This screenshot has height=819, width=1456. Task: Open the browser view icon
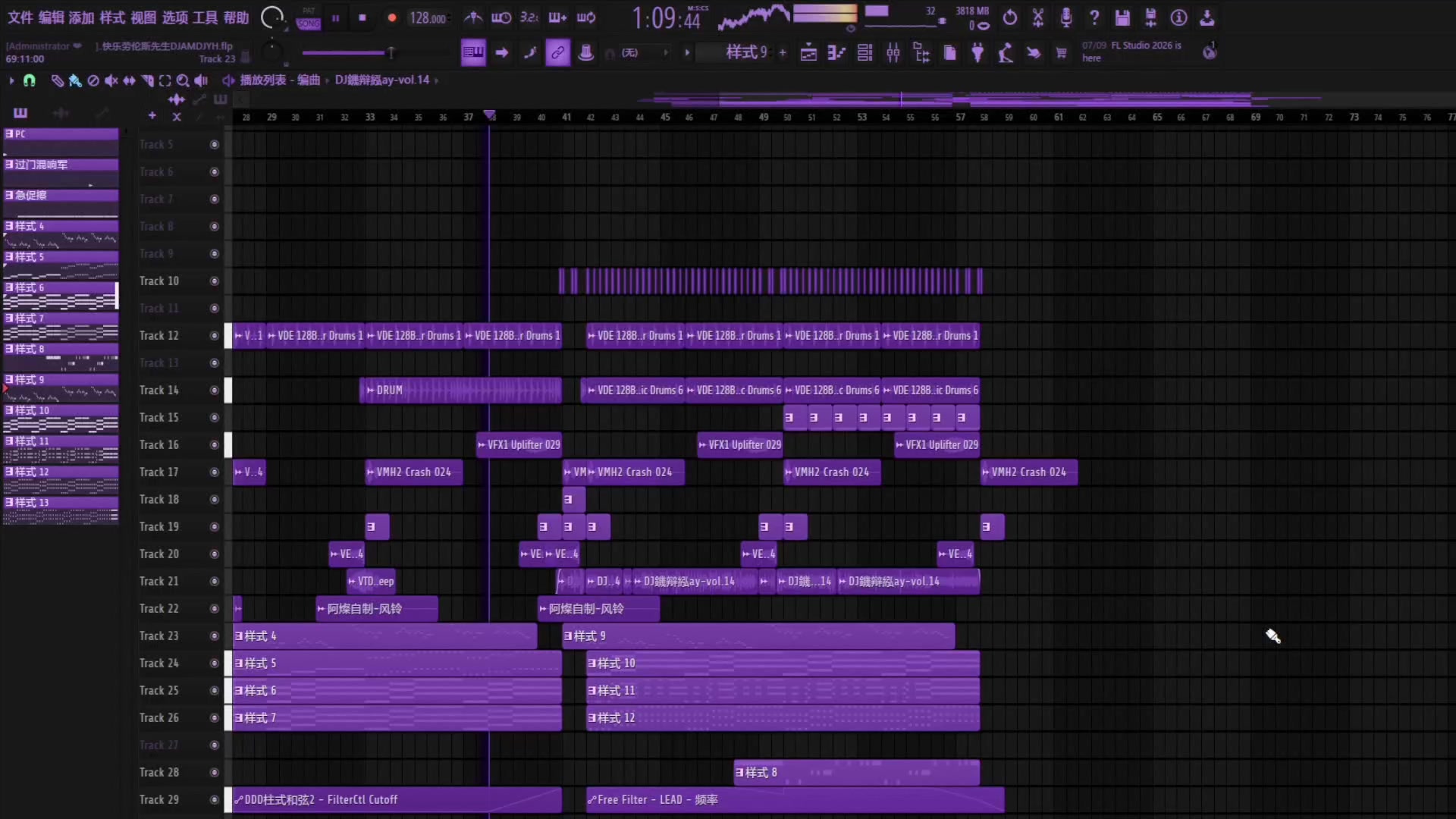click(x=921, y=52)
